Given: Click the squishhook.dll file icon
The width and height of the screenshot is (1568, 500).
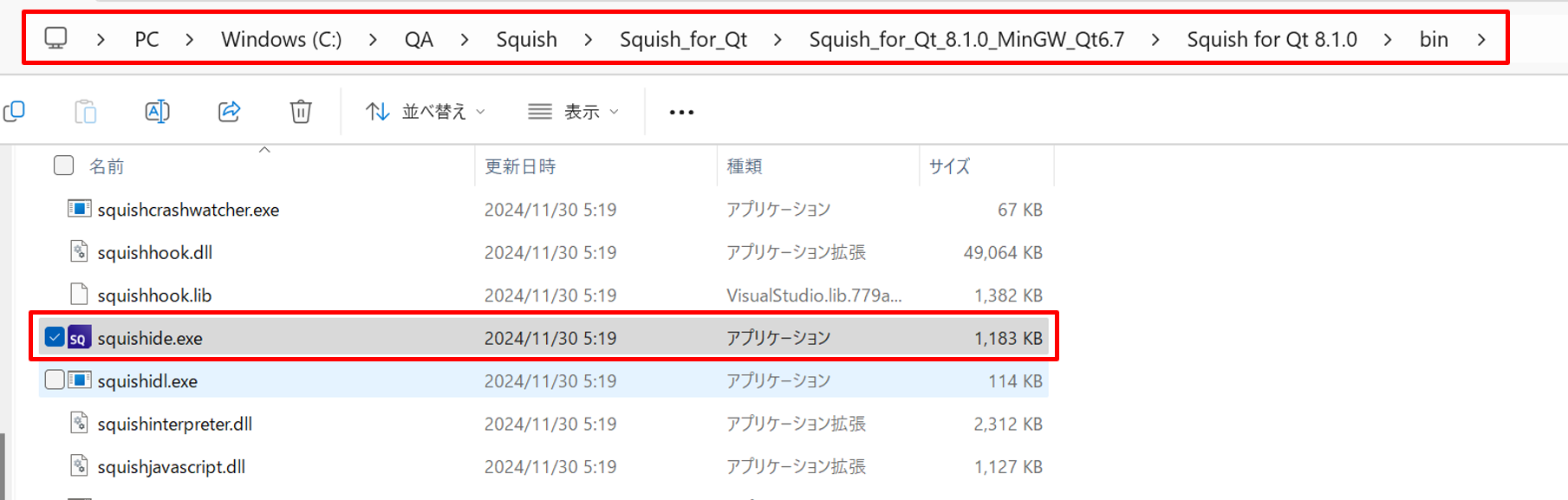Looking at the screenshot, I should (79, 252).
